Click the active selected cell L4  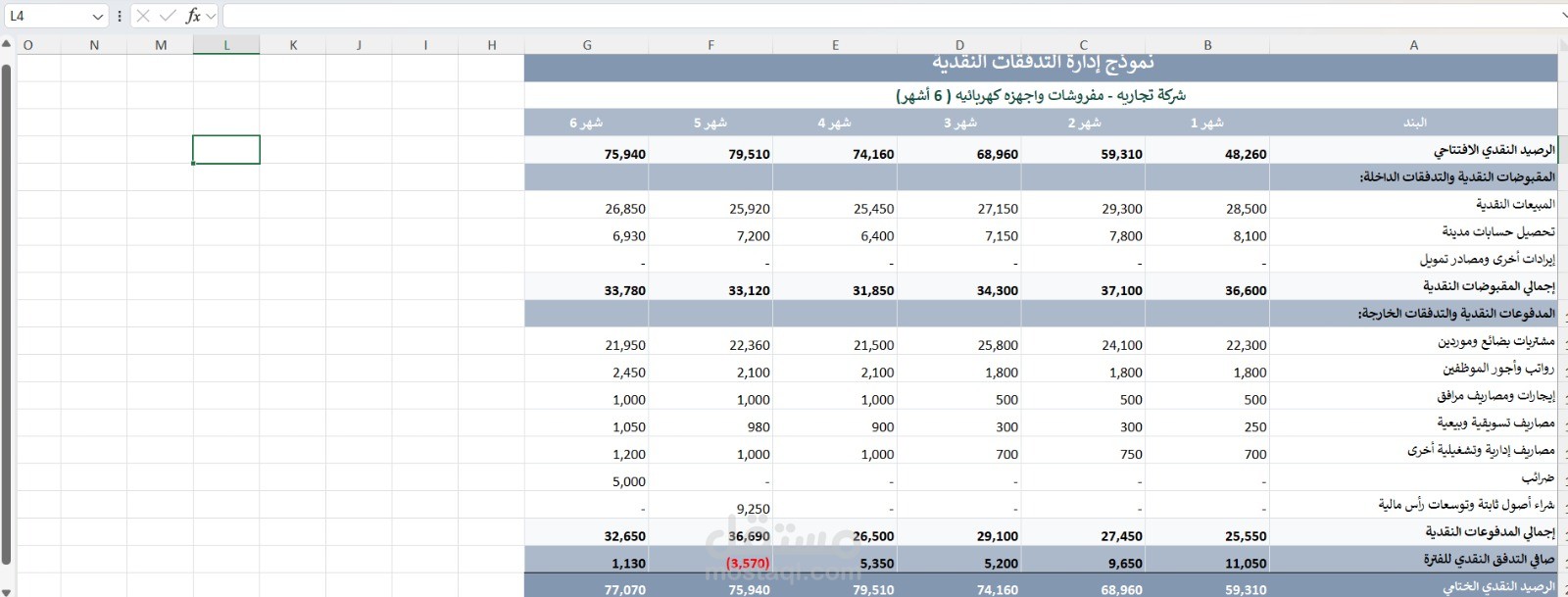[x=226, y=149]
